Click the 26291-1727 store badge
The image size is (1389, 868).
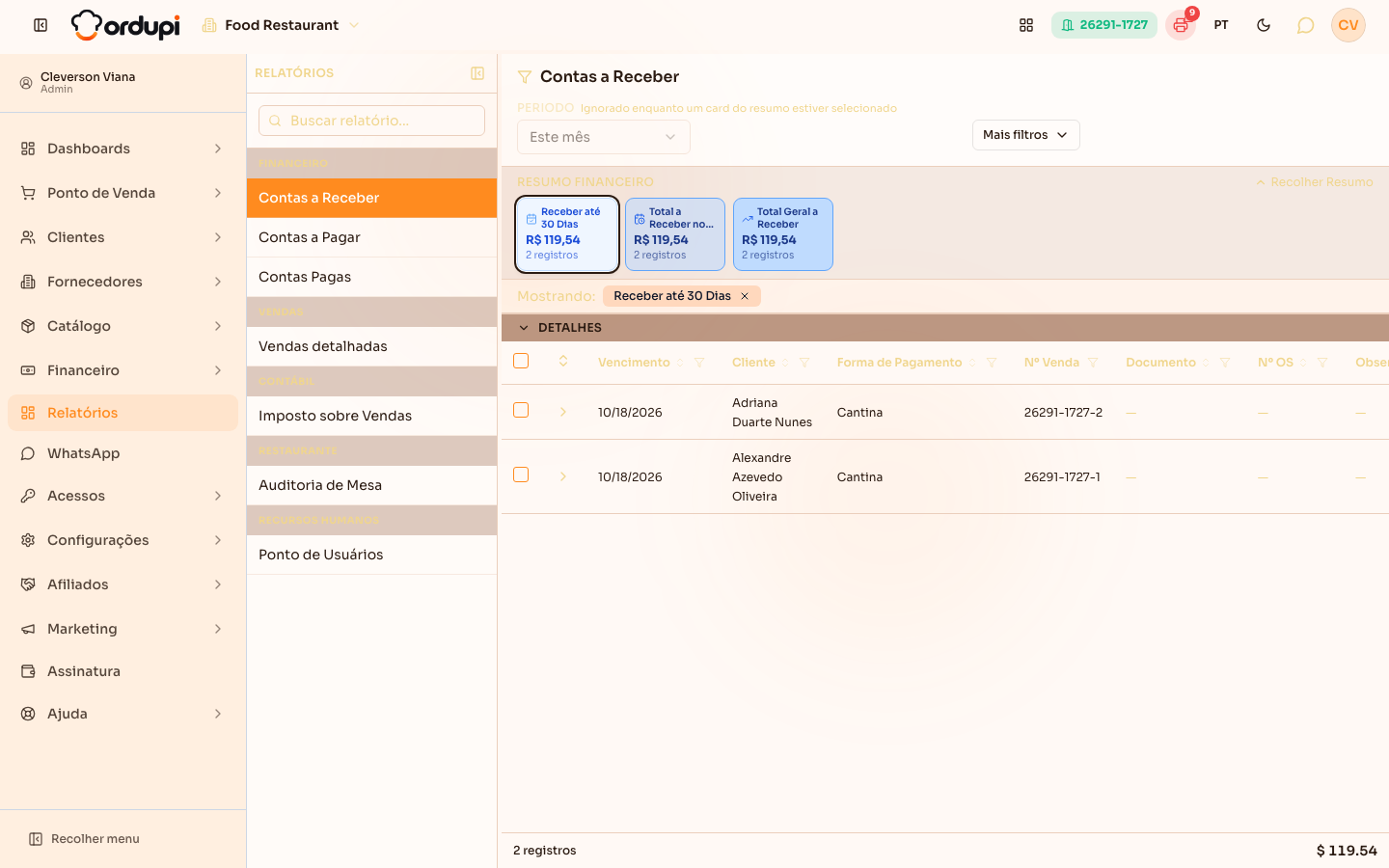(x=1104, y=25)
